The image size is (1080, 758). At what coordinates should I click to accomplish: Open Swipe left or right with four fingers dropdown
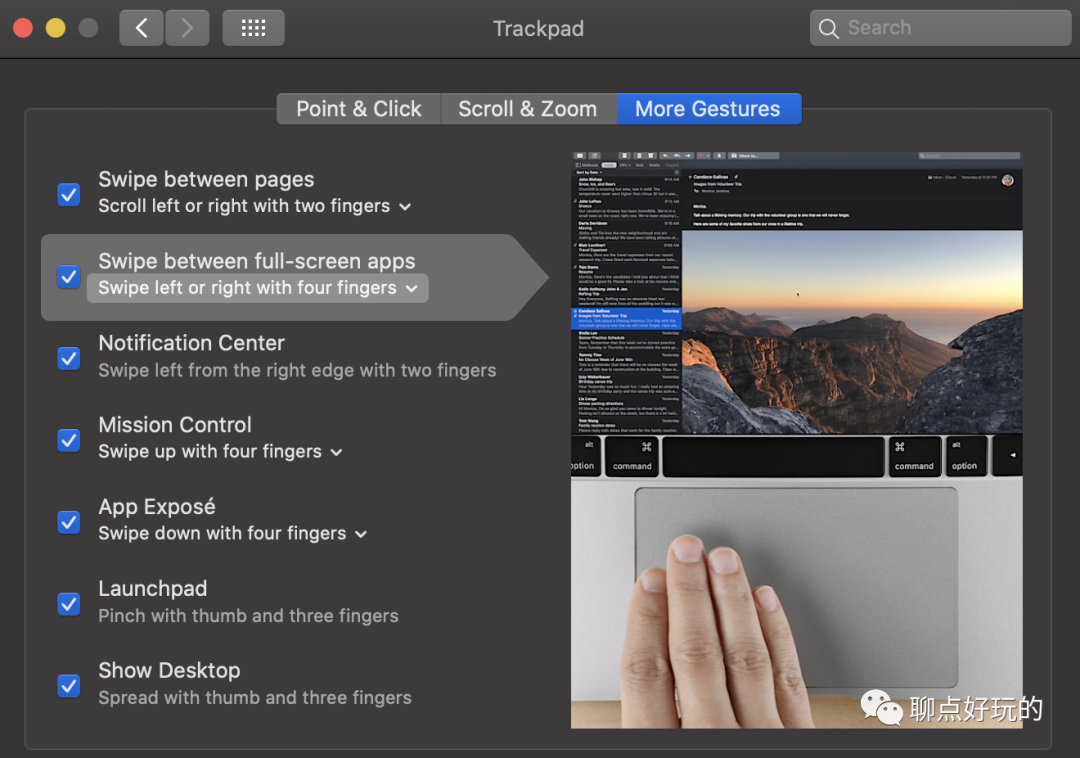tap(258, 288)
